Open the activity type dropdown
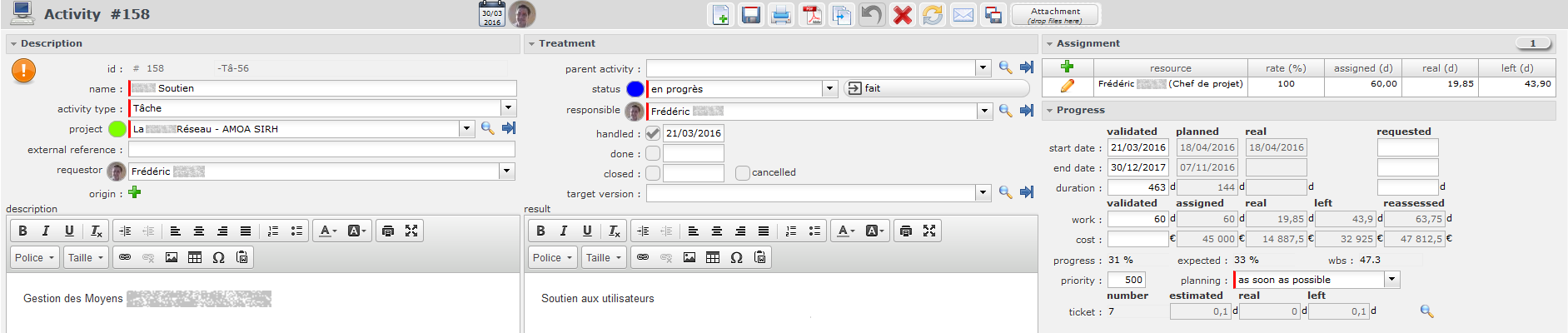The image size is (1568, 333). point(508,107)
